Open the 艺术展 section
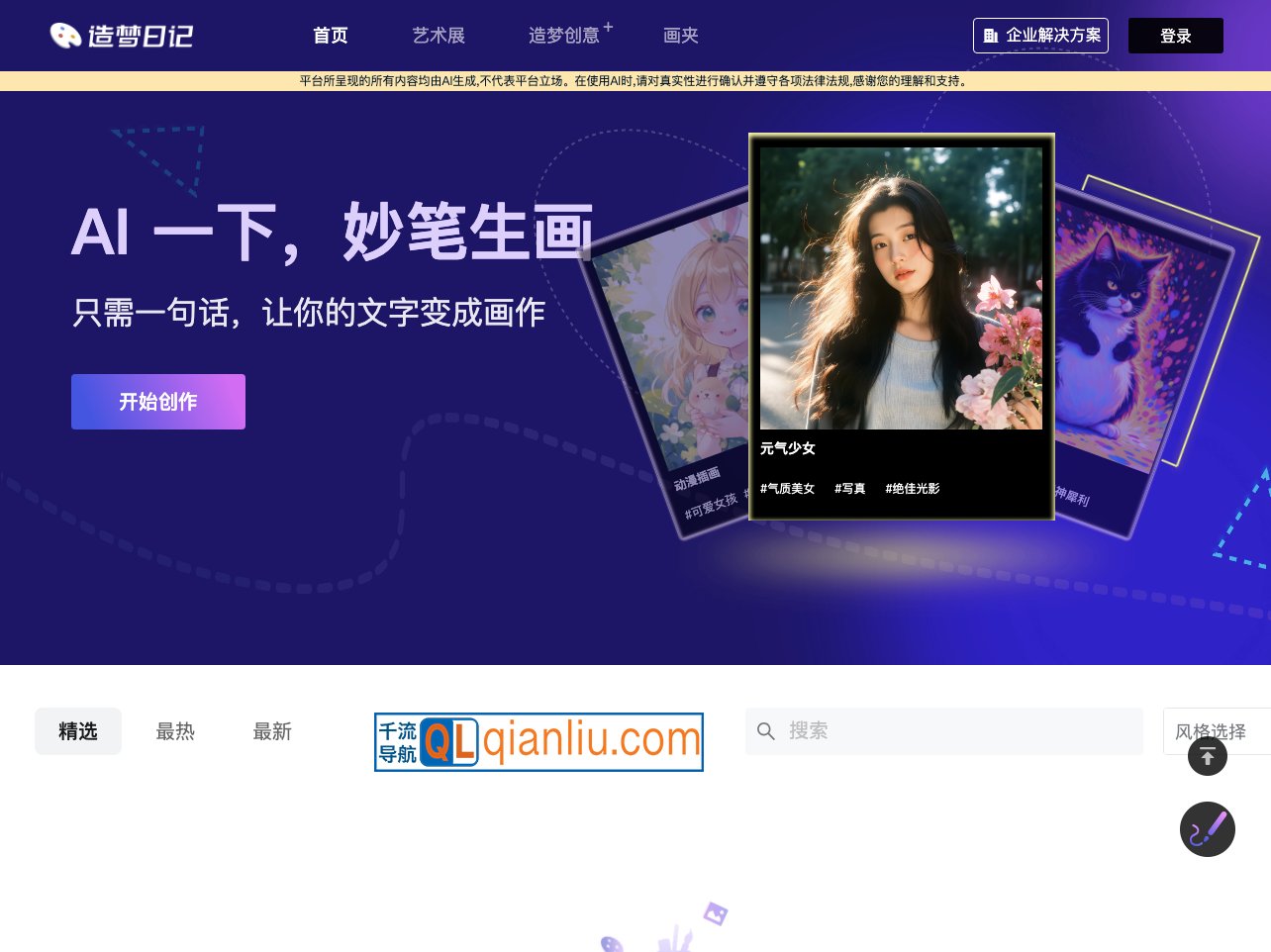Screen dimensions: 1271x952 (439, 36)
